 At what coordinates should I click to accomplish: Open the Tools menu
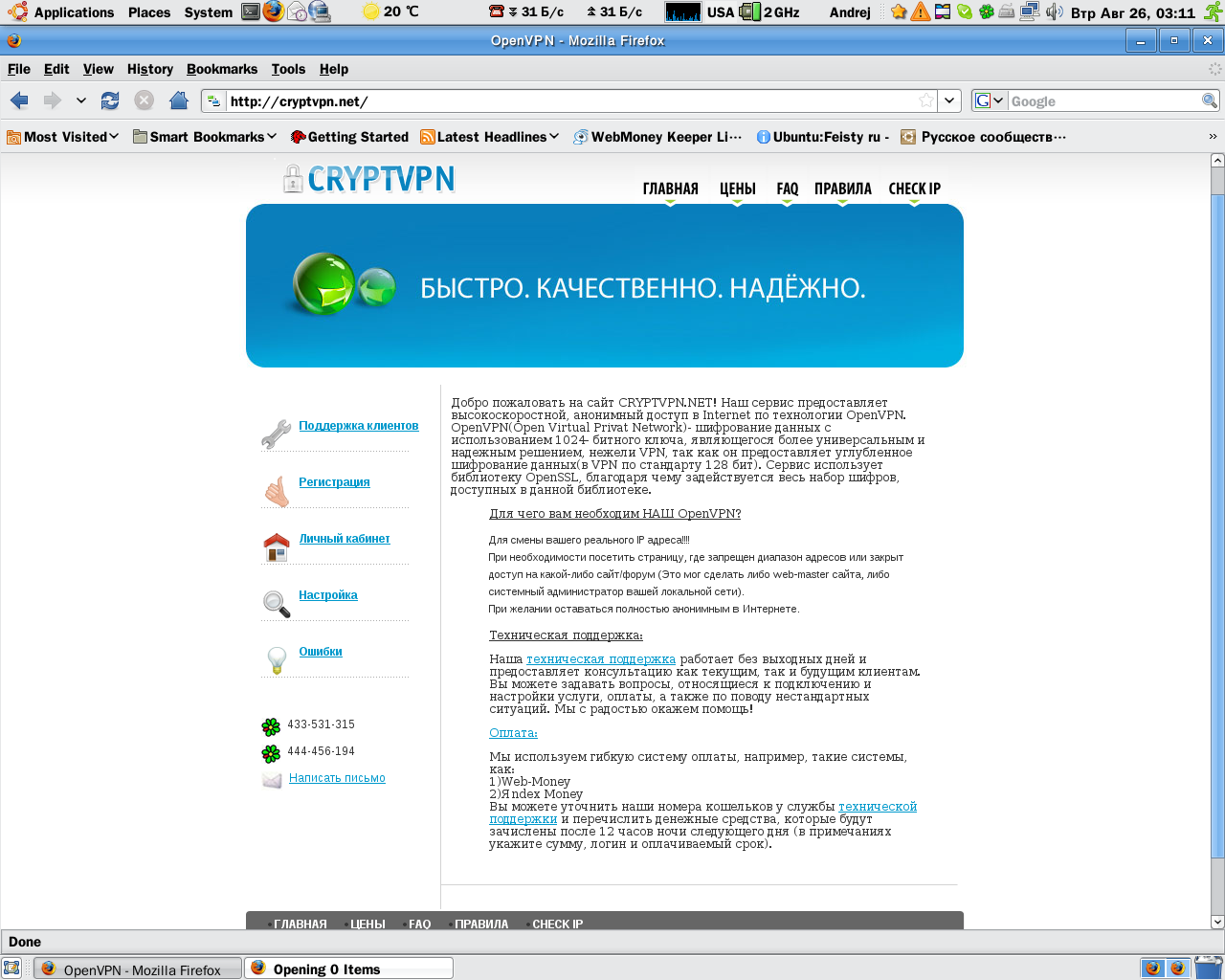[288, 69]
